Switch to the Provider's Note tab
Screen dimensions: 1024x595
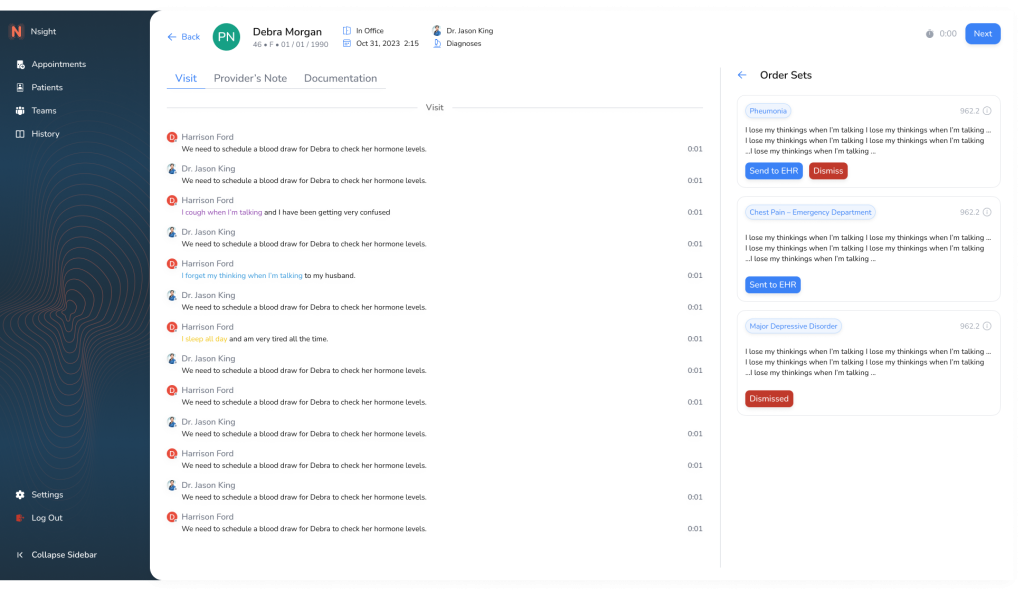(x=250, y=79)
